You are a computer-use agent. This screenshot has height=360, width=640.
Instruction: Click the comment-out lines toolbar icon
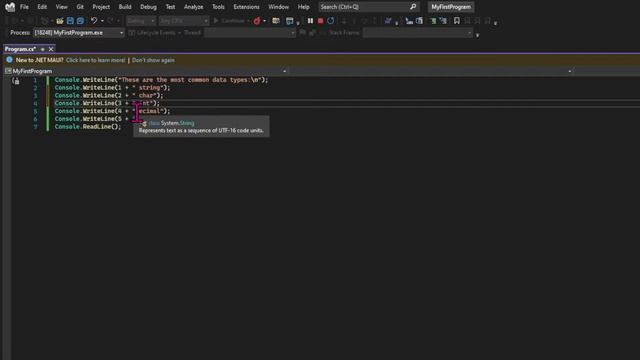click(x=433, y=21)
